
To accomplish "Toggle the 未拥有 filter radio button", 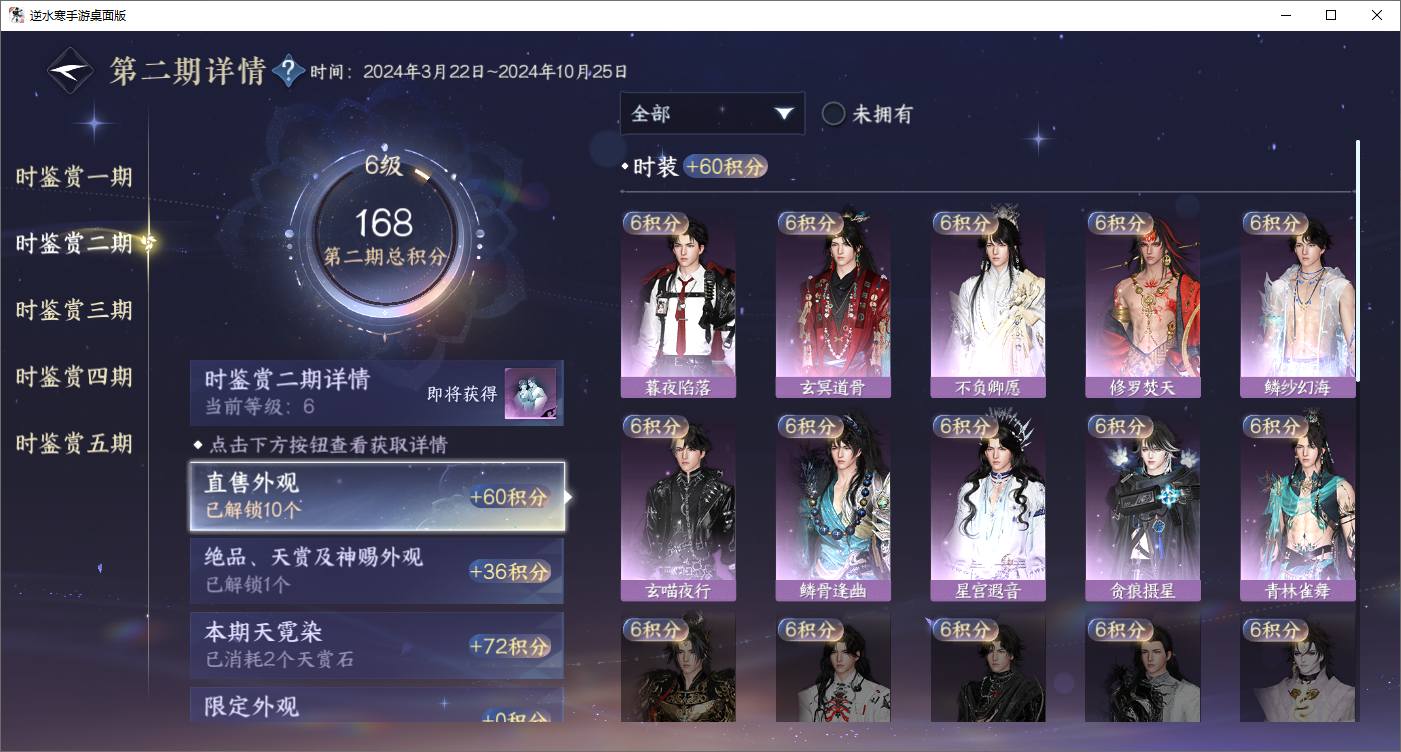I will pyautogui.click(x=833, y=114).
